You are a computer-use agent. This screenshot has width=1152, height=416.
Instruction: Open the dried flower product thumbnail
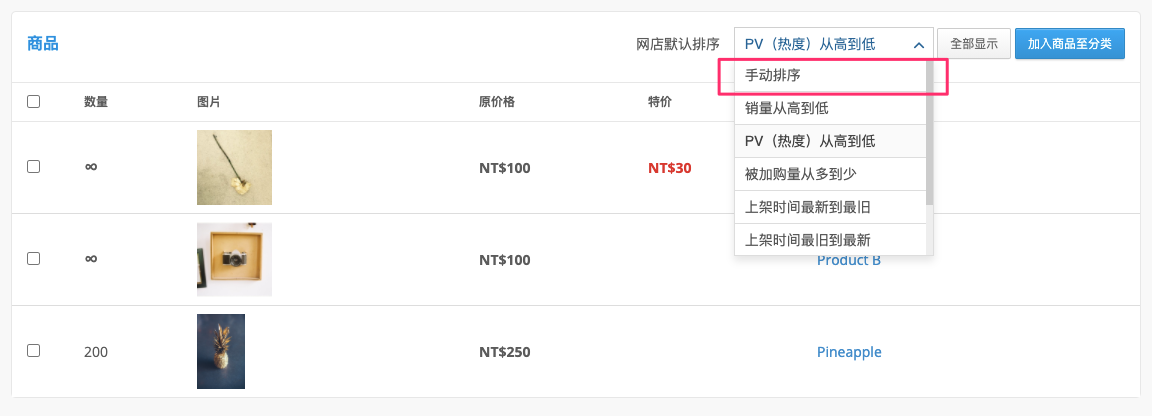(x=234, y=168)
